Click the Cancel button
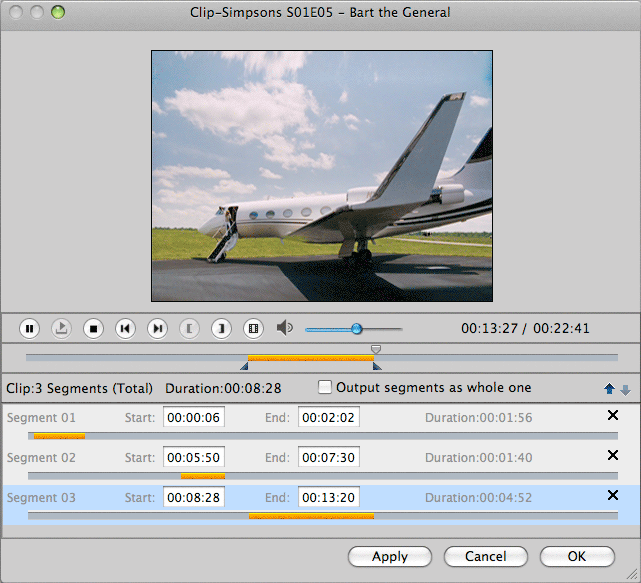 coord(486,556)
